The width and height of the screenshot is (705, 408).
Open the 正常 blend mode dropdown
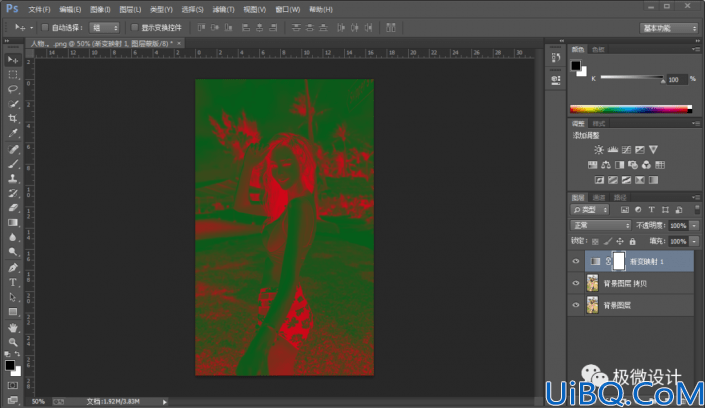[x=601, y=225]
